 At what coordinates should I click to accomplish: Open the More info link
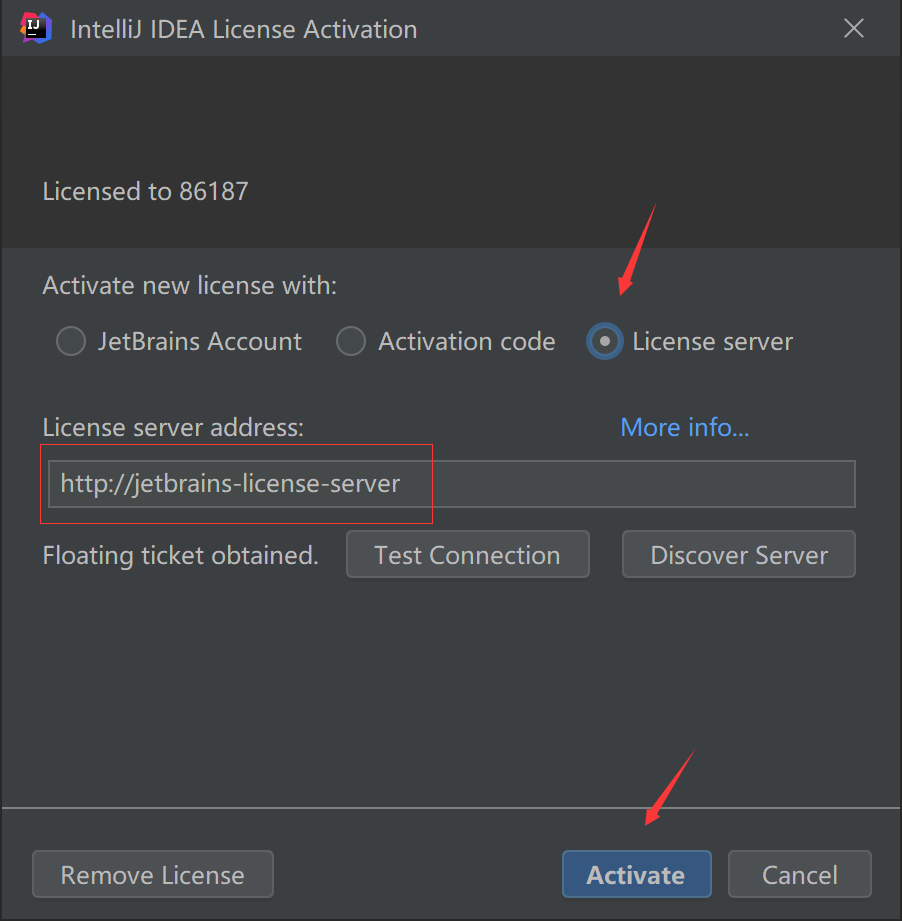click(x=684, y=428)
